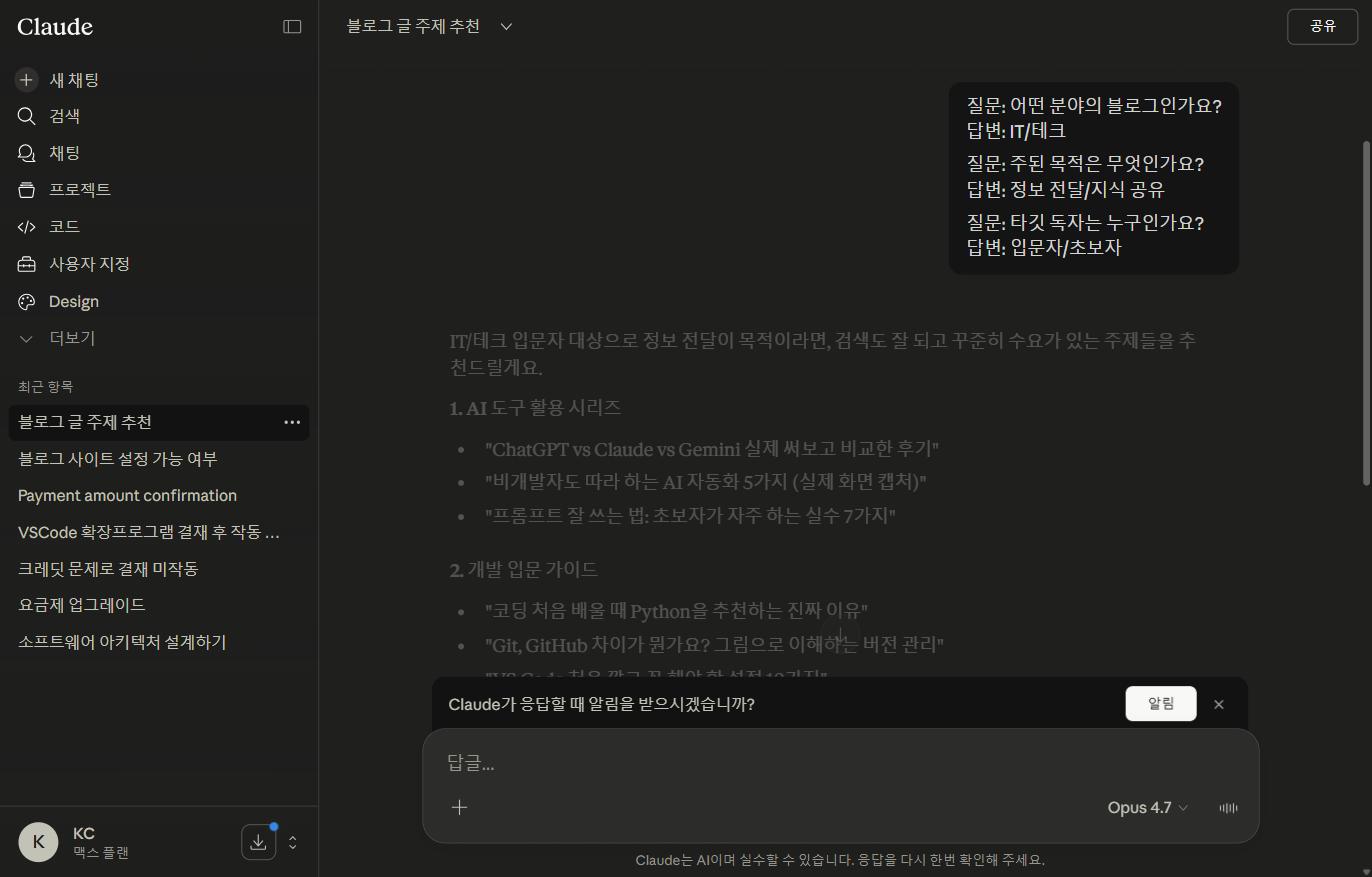This screenshot has width=1372, height=877.
Task: Click the 알림 notification button
Action: 1160,703
